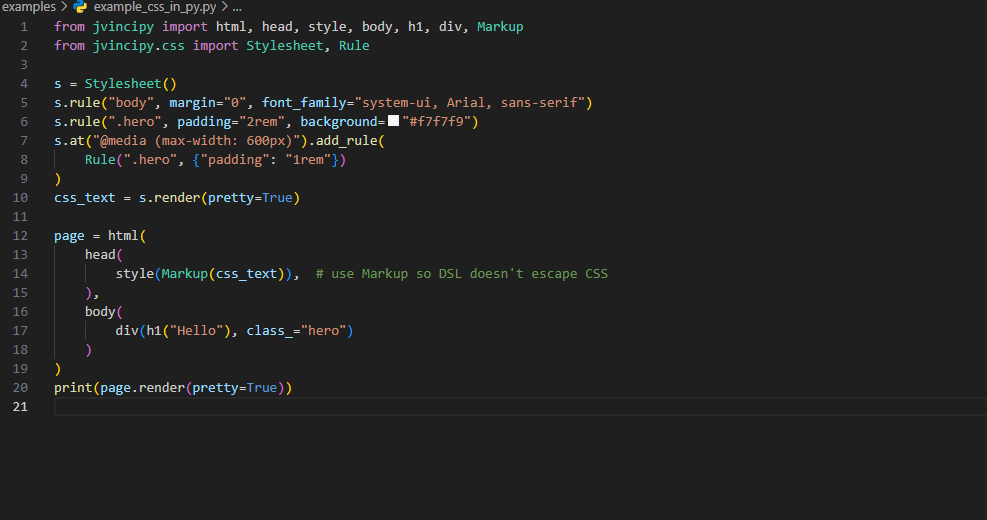This screenshot has width=987, height=520.
Task: Click 'add_rule' method on line 7
Action: (x=346, y=141)
